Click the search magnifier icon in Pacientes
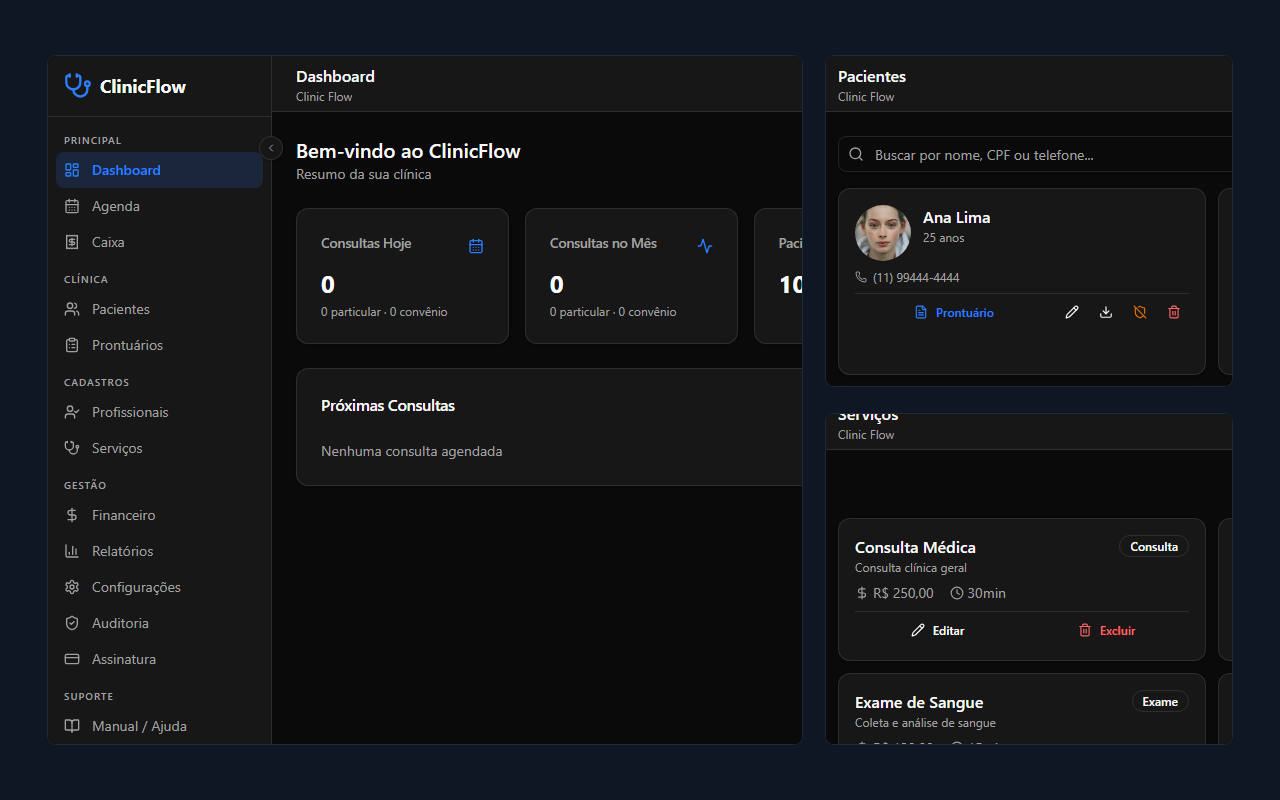The image size is (1280, 800). 856,155
